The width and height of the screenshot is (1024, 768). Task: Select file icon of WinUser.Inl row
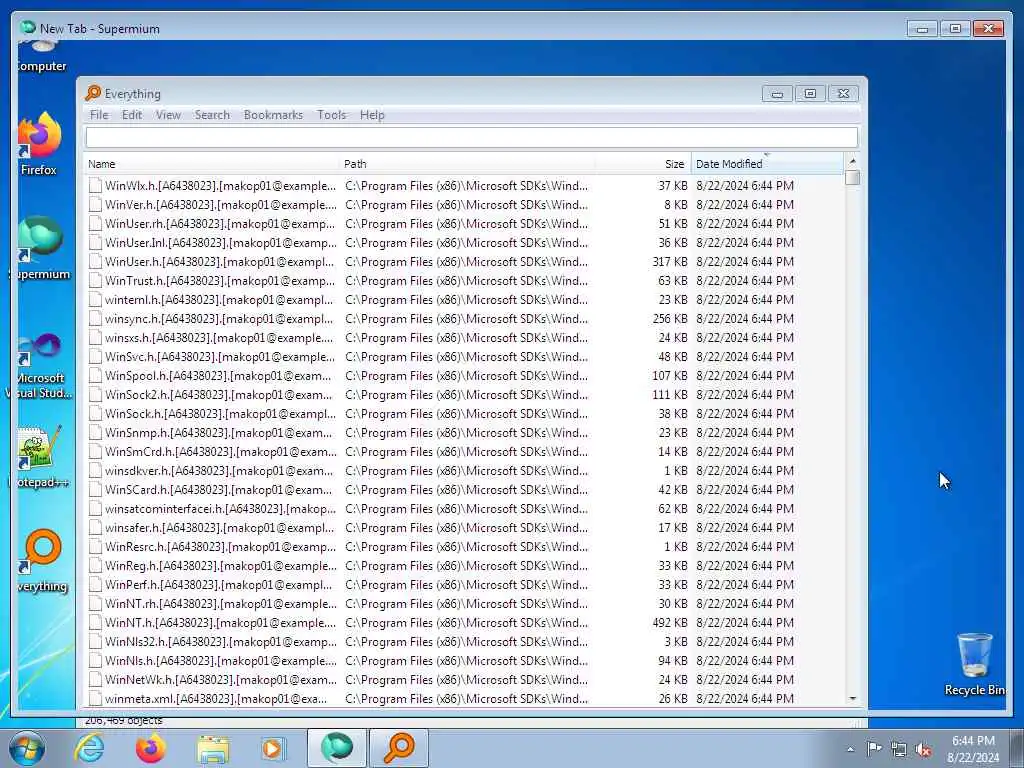pyautogui.click(x=95, y=242)
